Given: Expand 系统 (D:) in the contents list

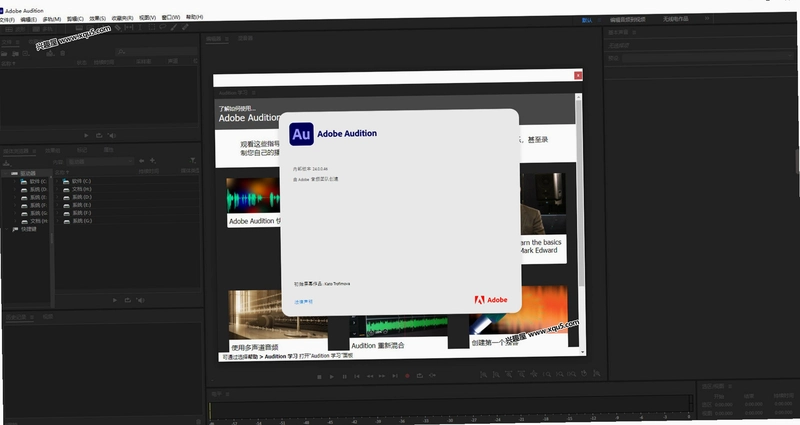Looking at the screenshot, I should click(x=58, y=197).
